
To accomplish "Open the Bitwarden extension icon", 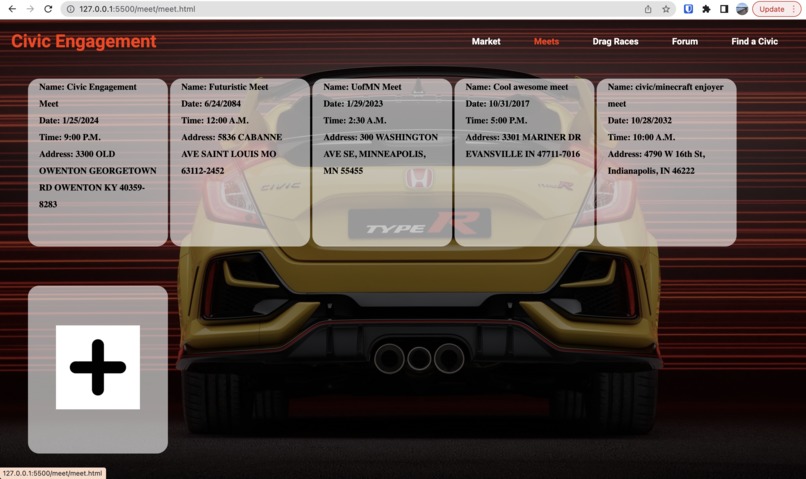I will pos(688,9).
